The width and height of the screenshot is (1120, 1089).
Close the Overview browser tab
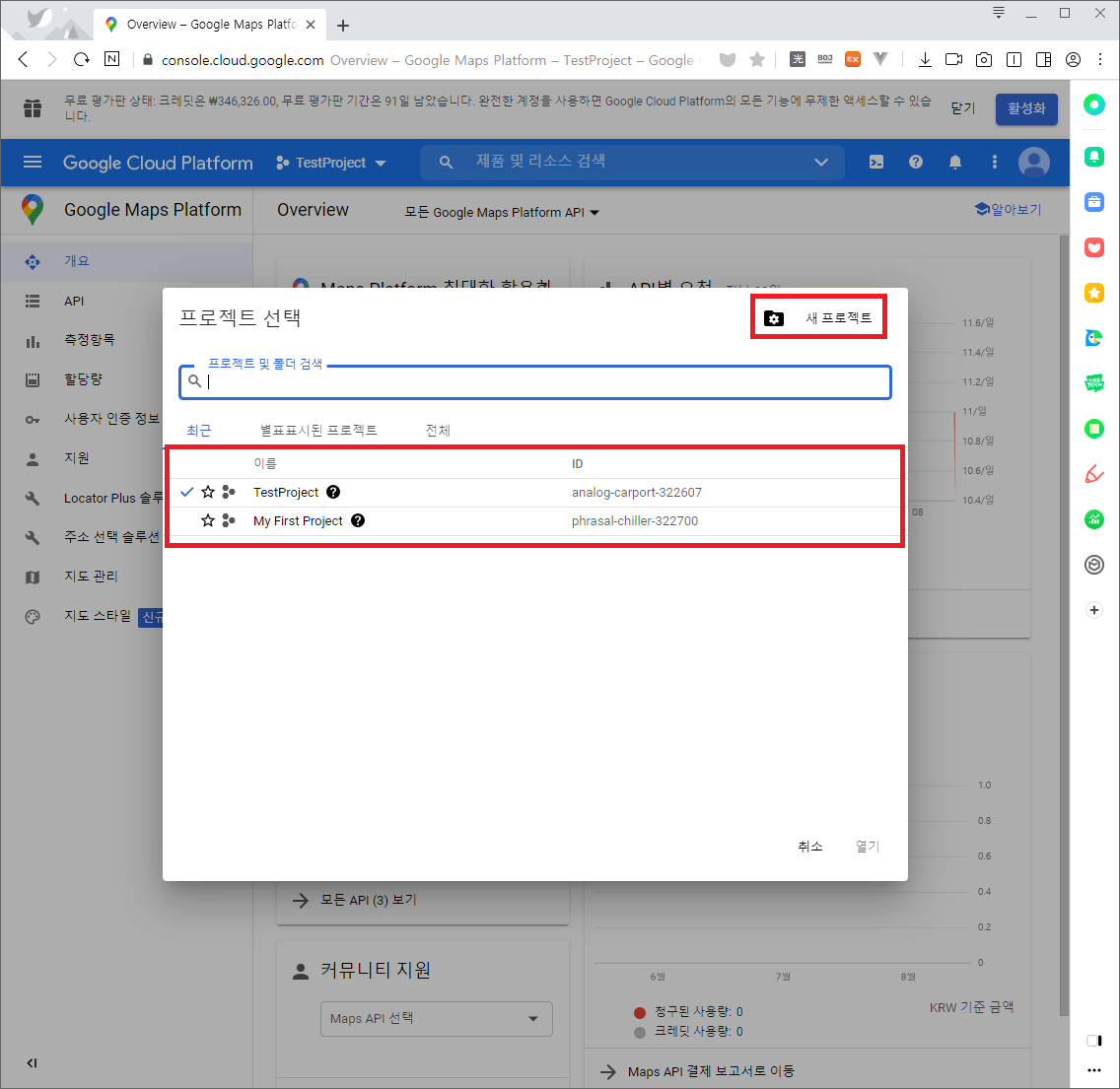coord(311,25)
